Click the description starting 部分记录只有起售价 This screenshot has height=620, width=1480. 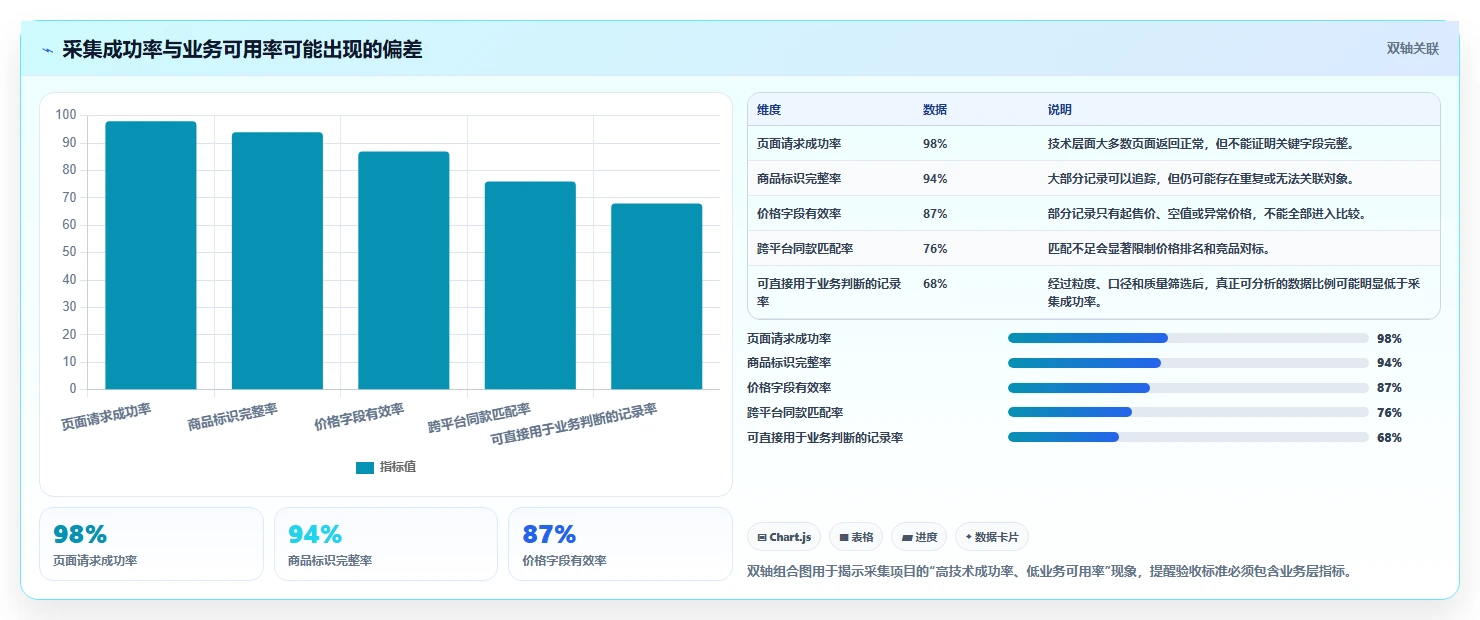1207,214
